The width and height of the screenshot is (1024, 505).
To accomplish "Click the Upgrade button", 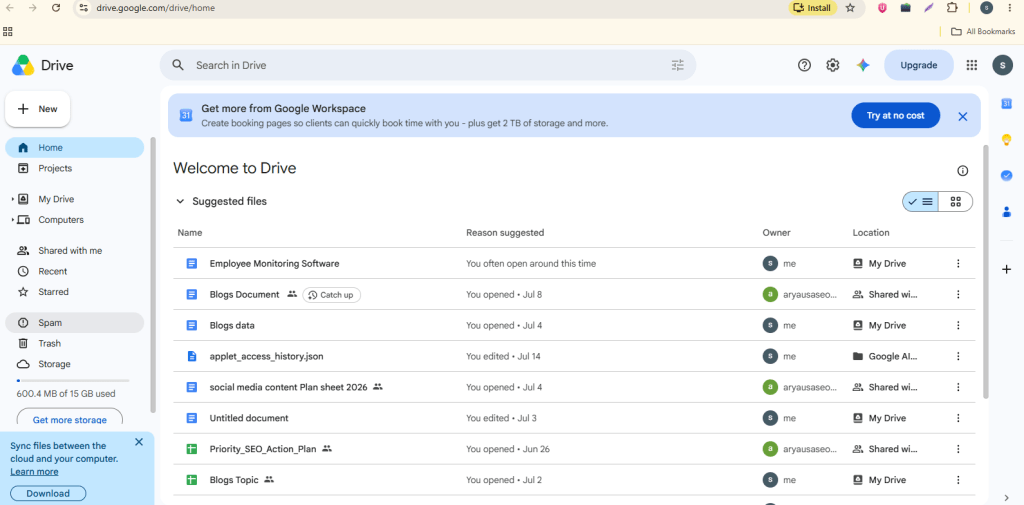I will [x=918, y=65].
